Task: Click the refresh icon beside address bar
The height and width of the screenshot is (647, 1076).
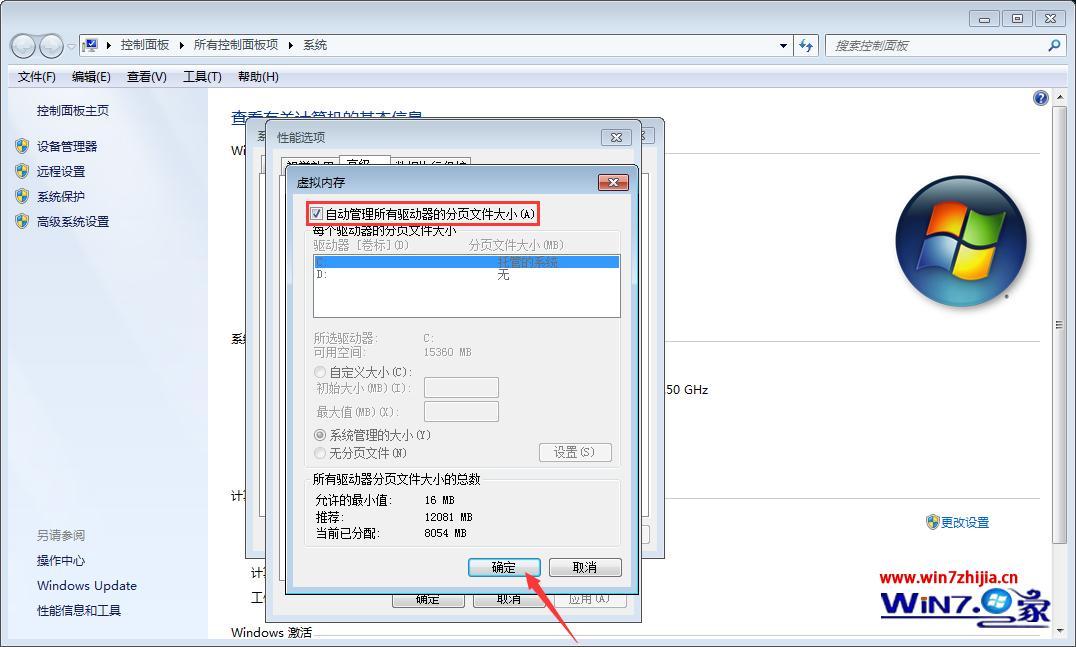Action: click(x=806, y=45)
